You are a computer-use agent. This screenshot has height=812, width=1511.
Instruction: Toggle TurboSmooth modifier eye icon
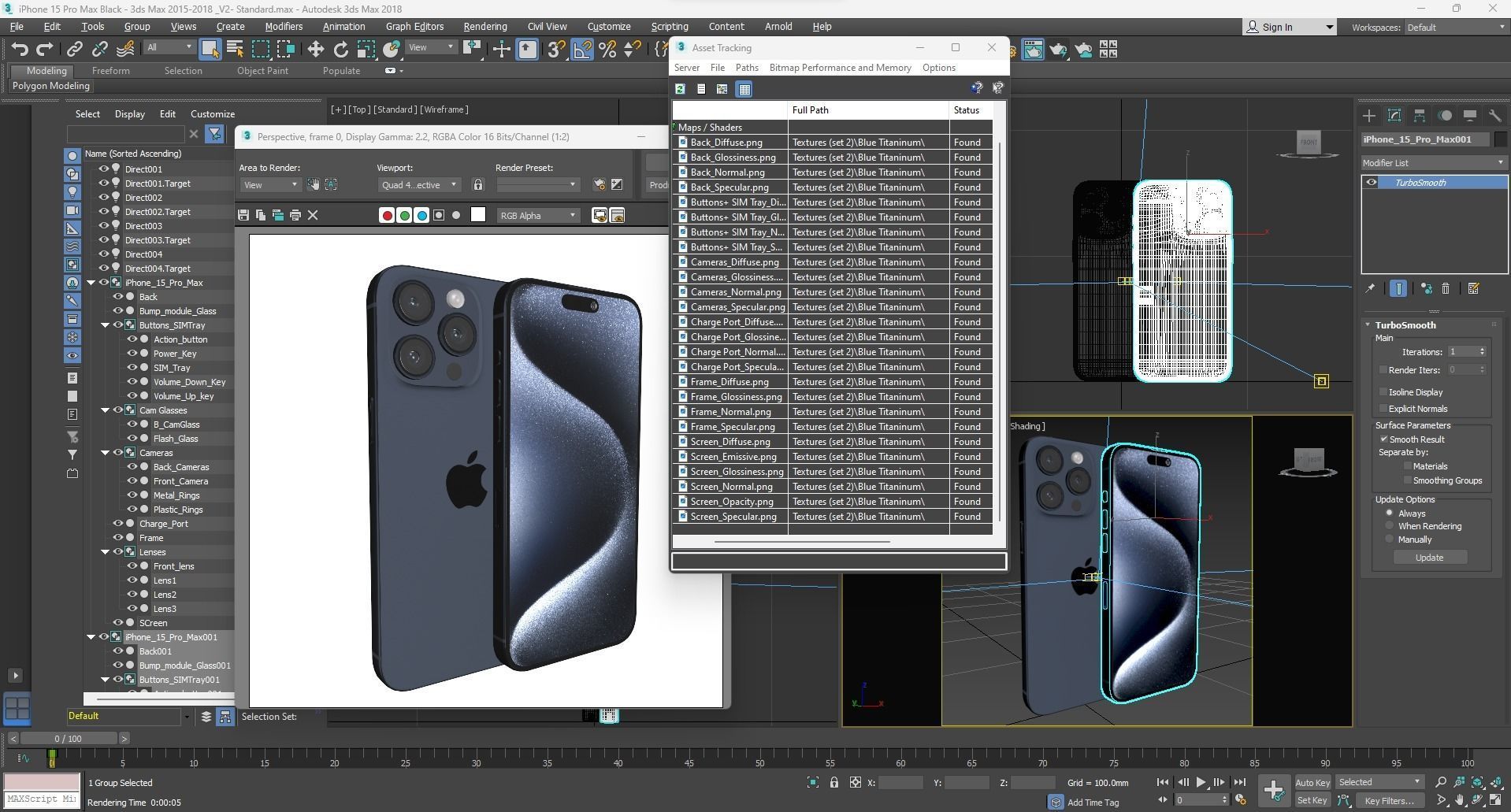click(1372, 183)
